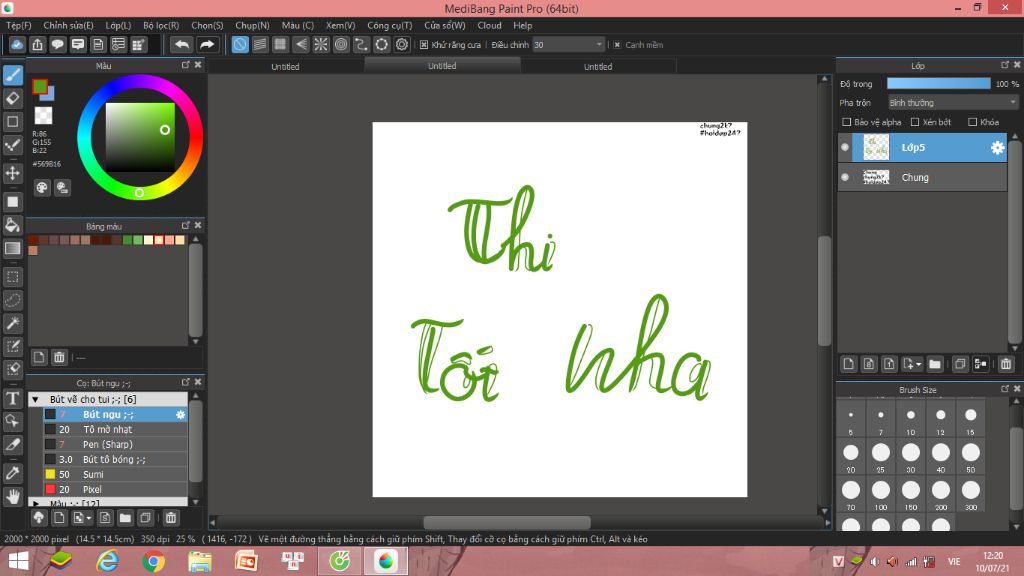Select the Bucket fill tool
The image size is (1024, 576).
[12, 225]
